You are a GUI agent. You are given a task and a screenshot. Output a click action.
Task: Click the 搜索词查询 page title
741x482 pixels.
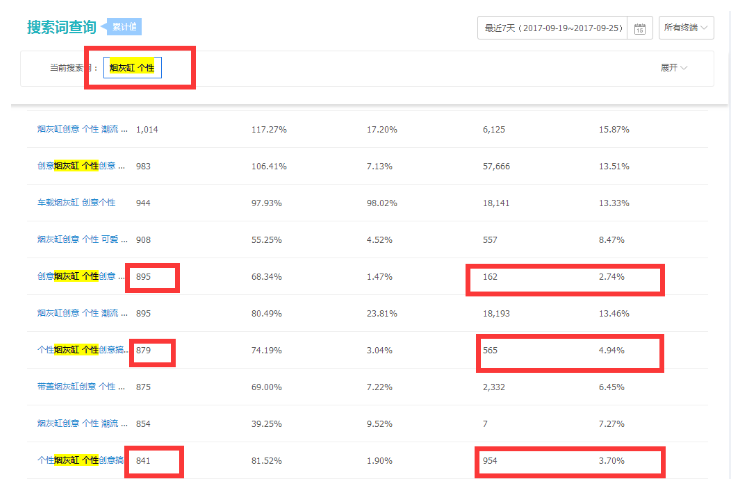pos(62,27)
